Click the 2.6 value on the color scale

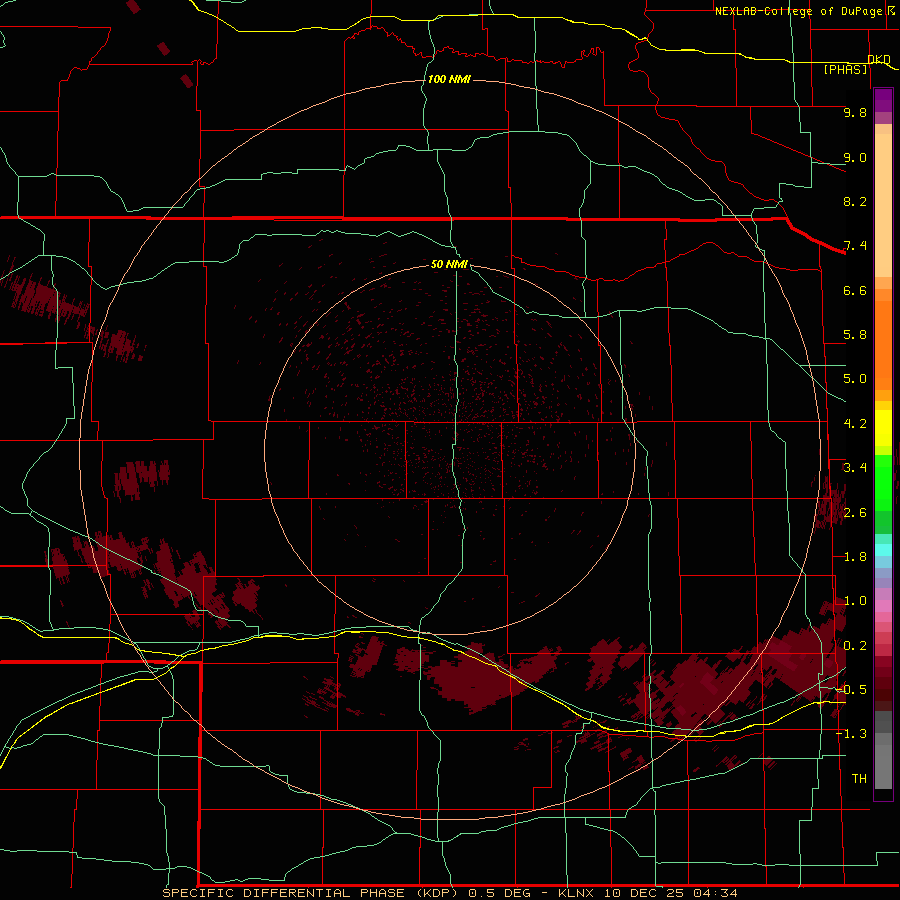(855, 513)
